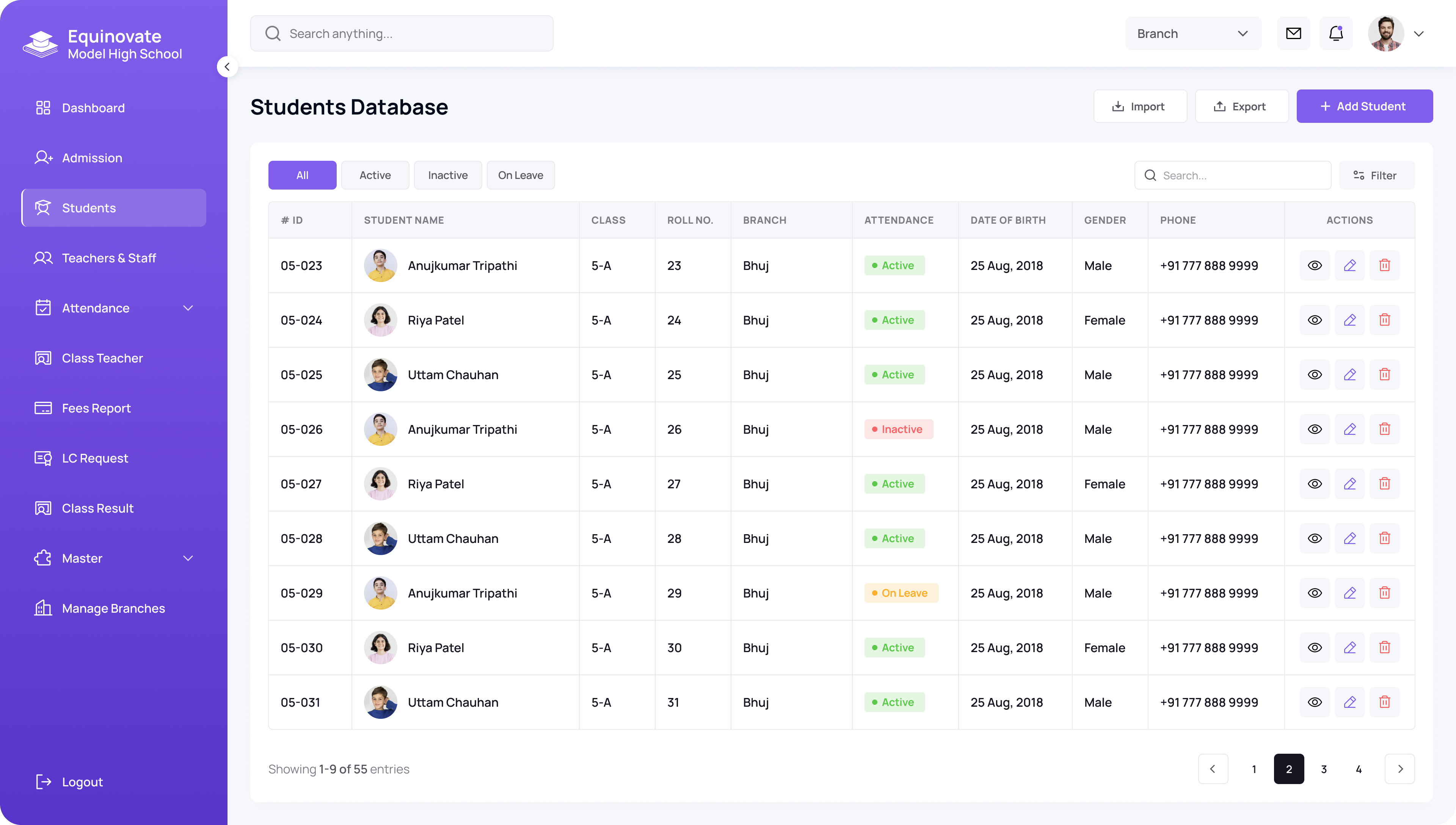Screen dimensions: 1456x825
Task: Switch to the Inactive filter tab
Action: [x=447, y=175]
